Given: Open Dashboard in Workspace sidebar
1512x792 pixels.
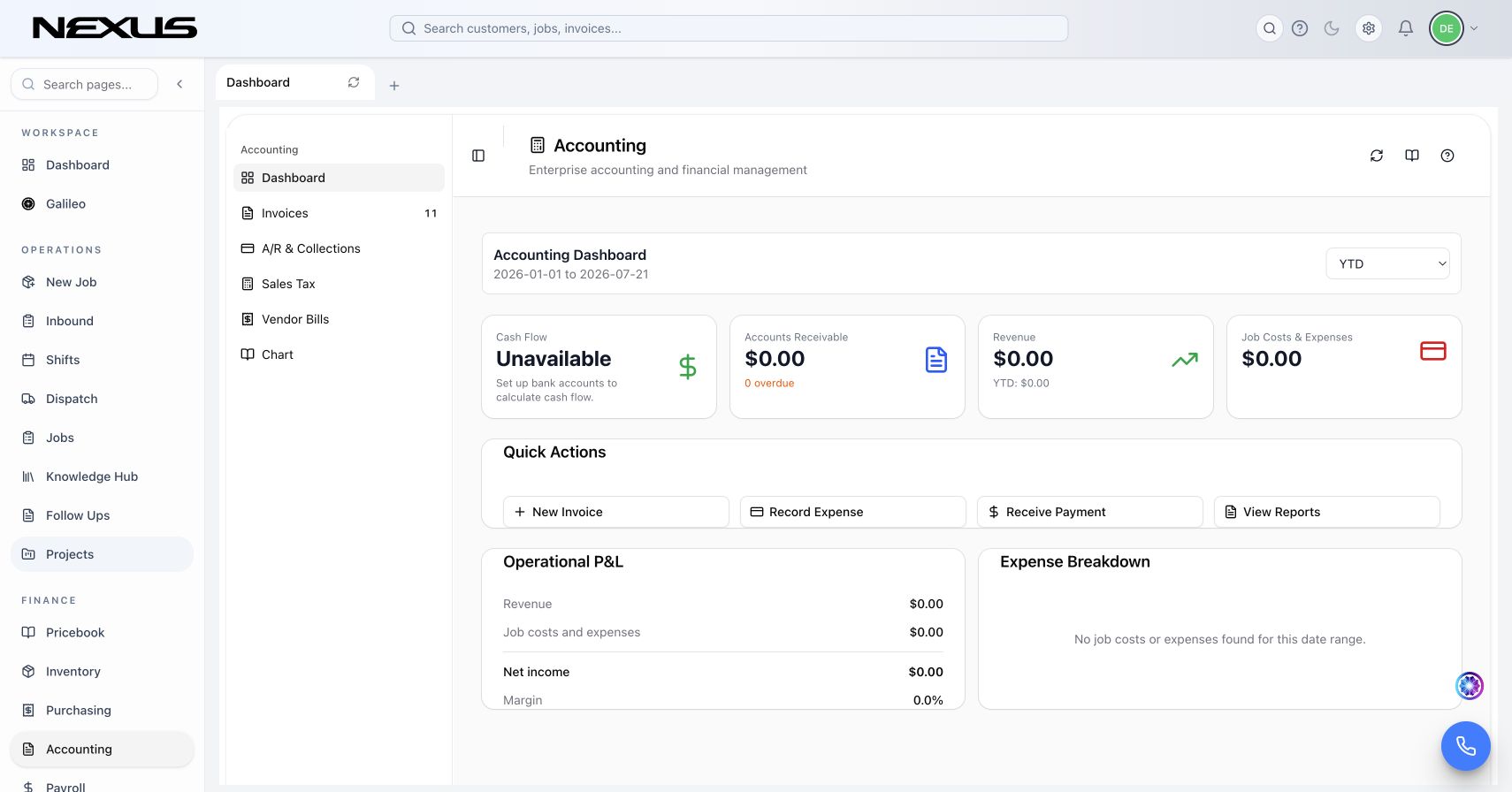Looking at the screenshot, I should 102,165.
